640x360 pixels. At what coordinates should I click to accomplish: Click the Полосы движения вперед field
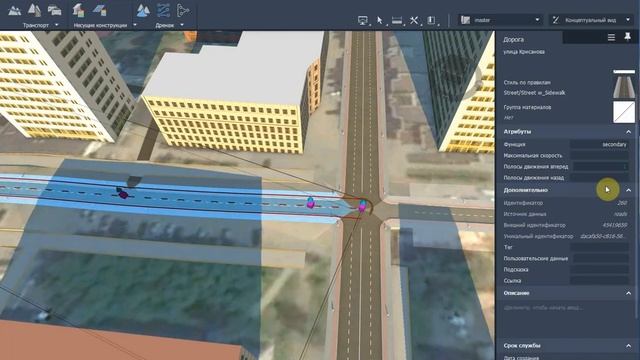[600, 167]
